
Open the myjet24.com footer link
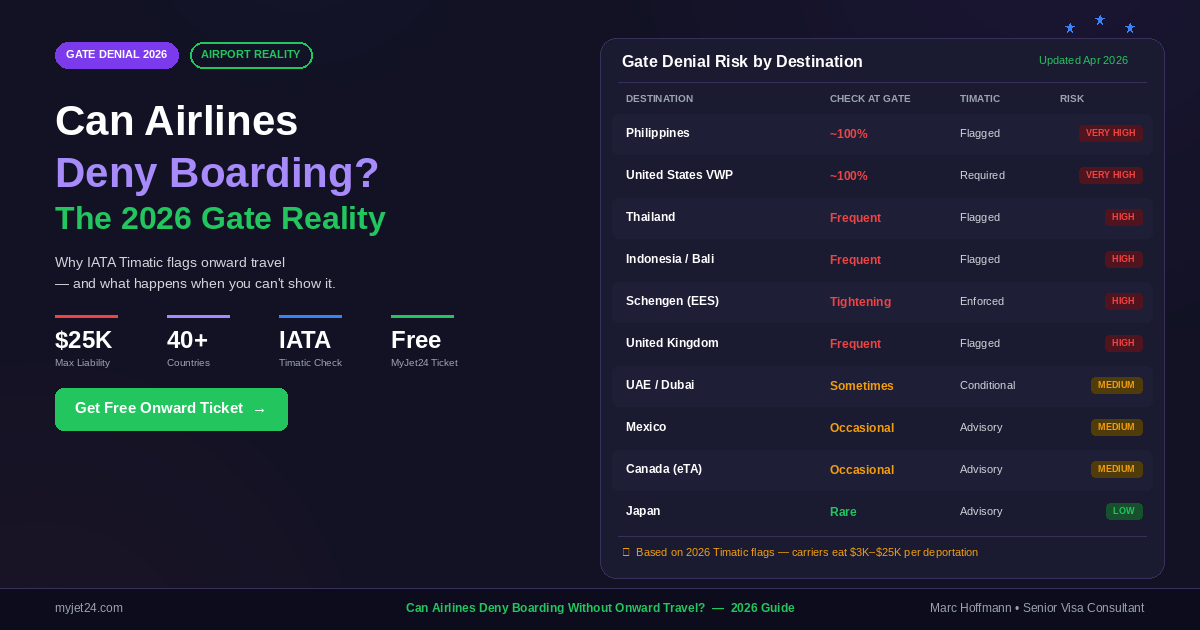point(89,608)
